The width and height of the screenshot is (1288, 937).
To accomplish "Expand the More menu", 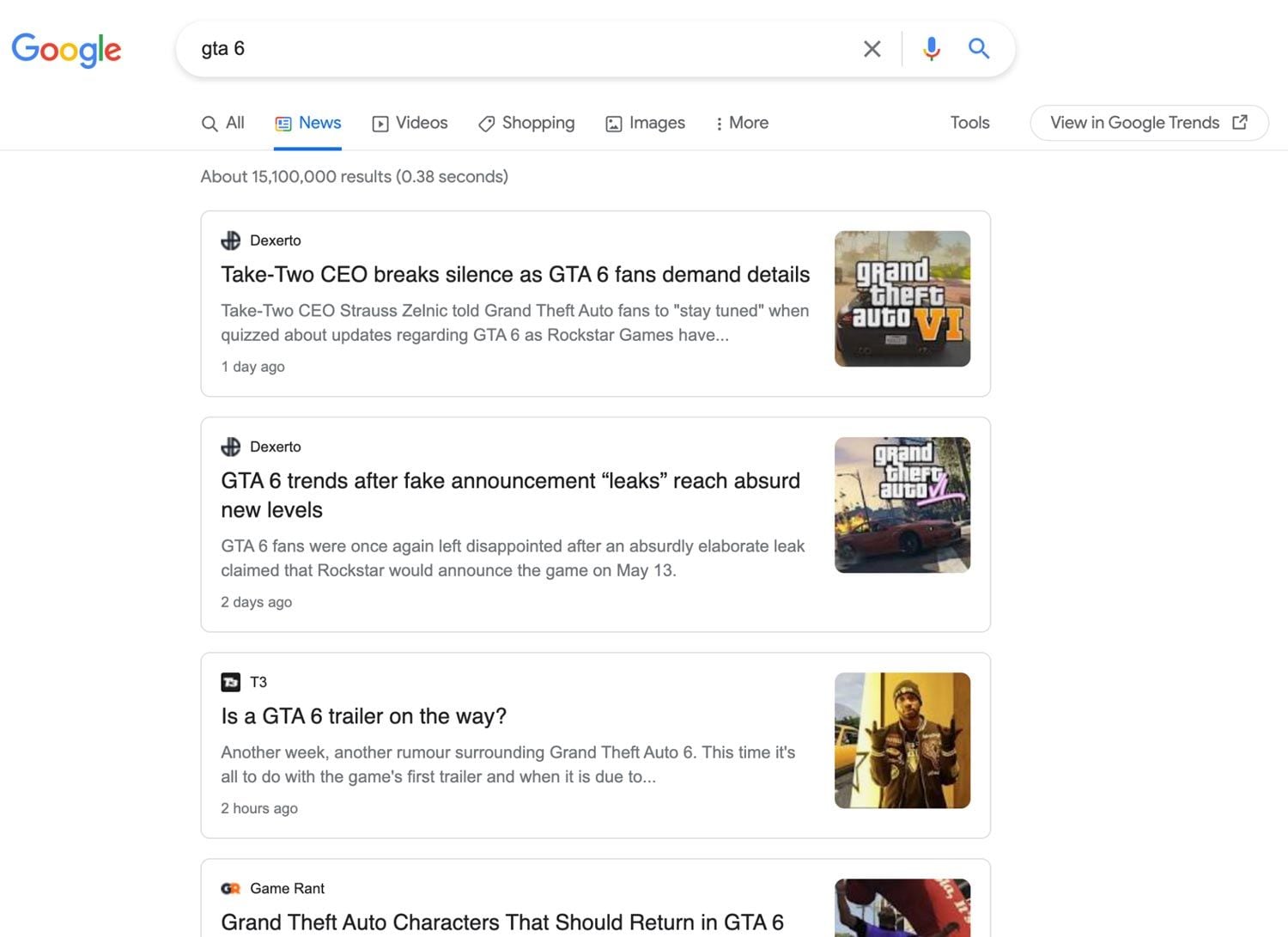I will pos(742,123).
